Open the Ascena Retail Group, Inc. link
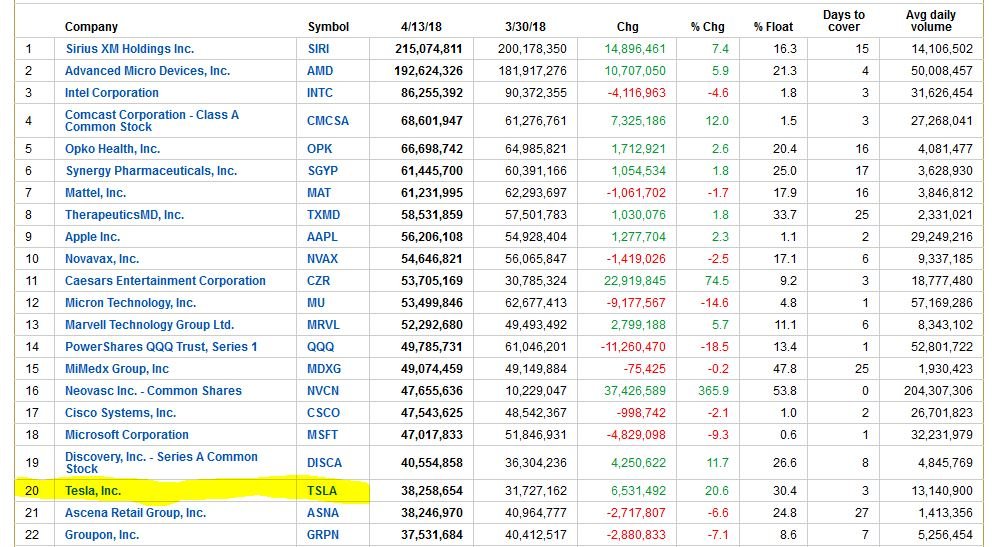The image size is (1007, 547). 136,512
